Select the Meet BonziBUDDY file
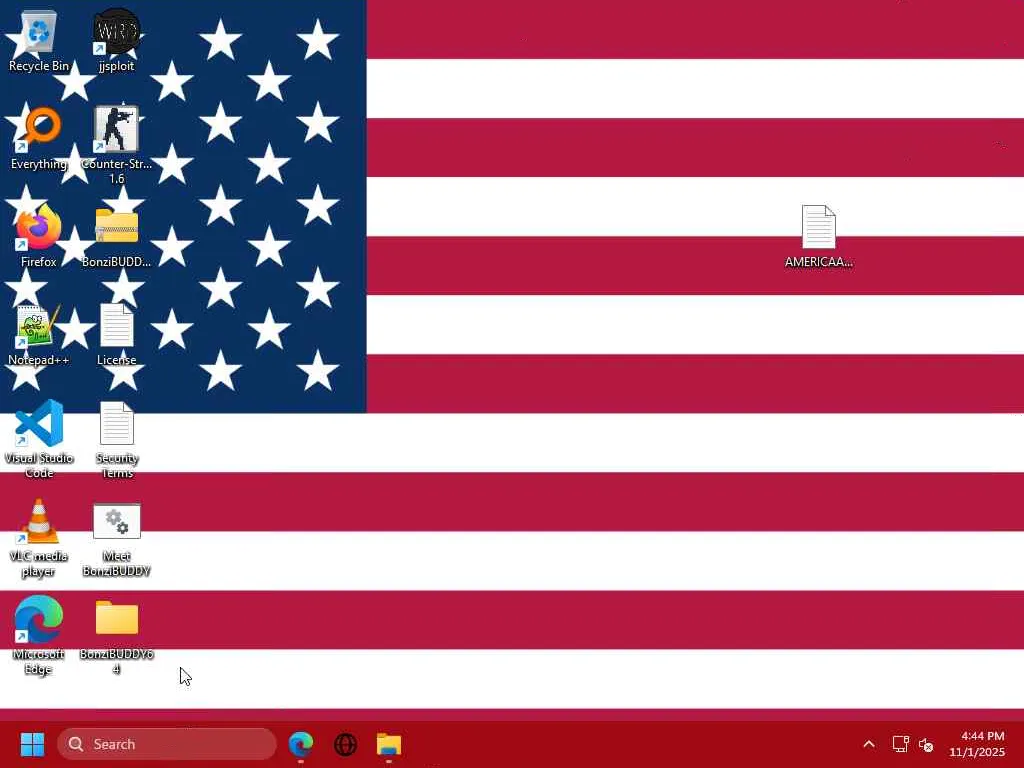 click(x=116, y=538)
